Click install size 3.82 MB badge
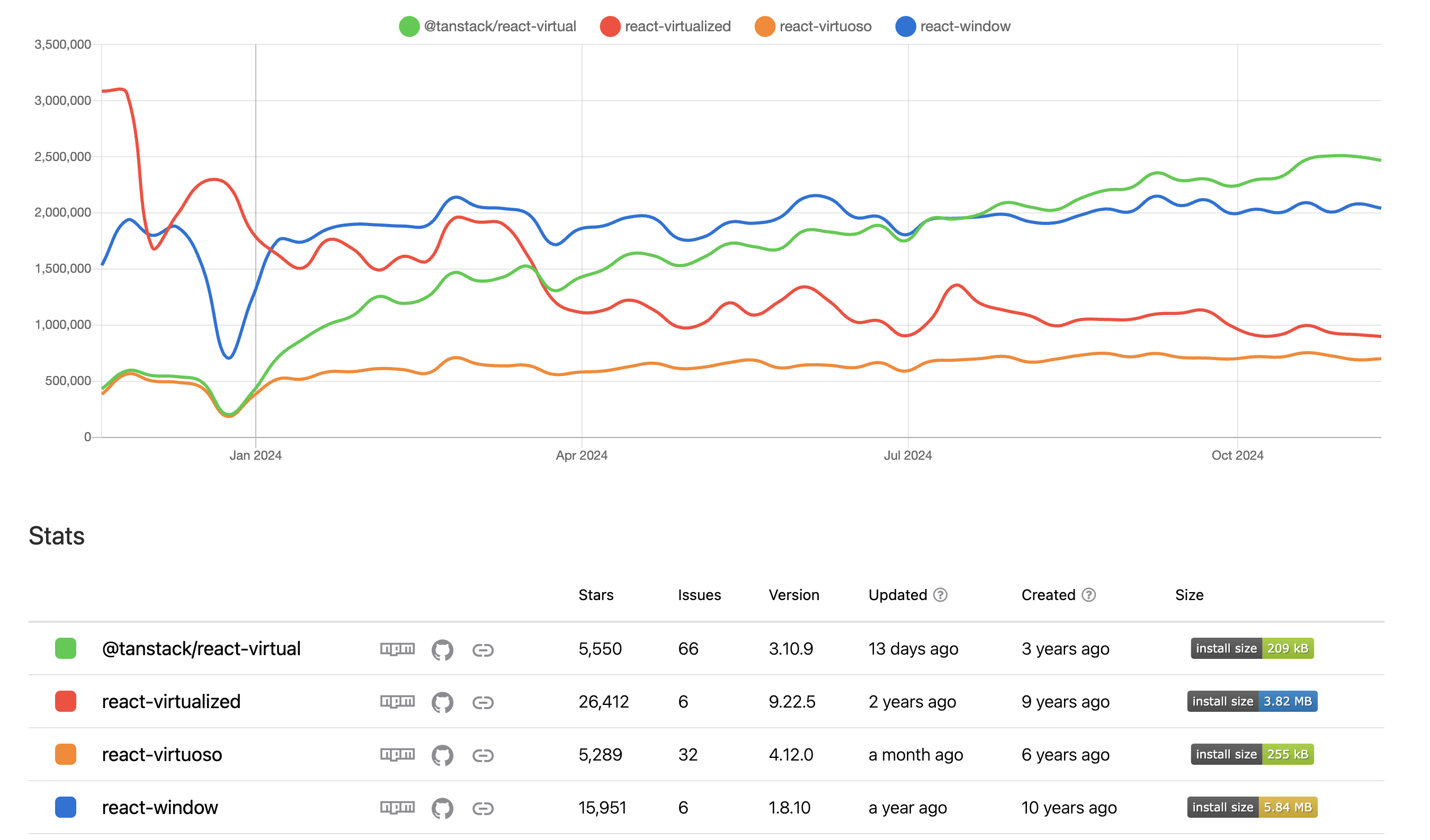Viewport: 1430px width, 840px height. point(1252,701)
